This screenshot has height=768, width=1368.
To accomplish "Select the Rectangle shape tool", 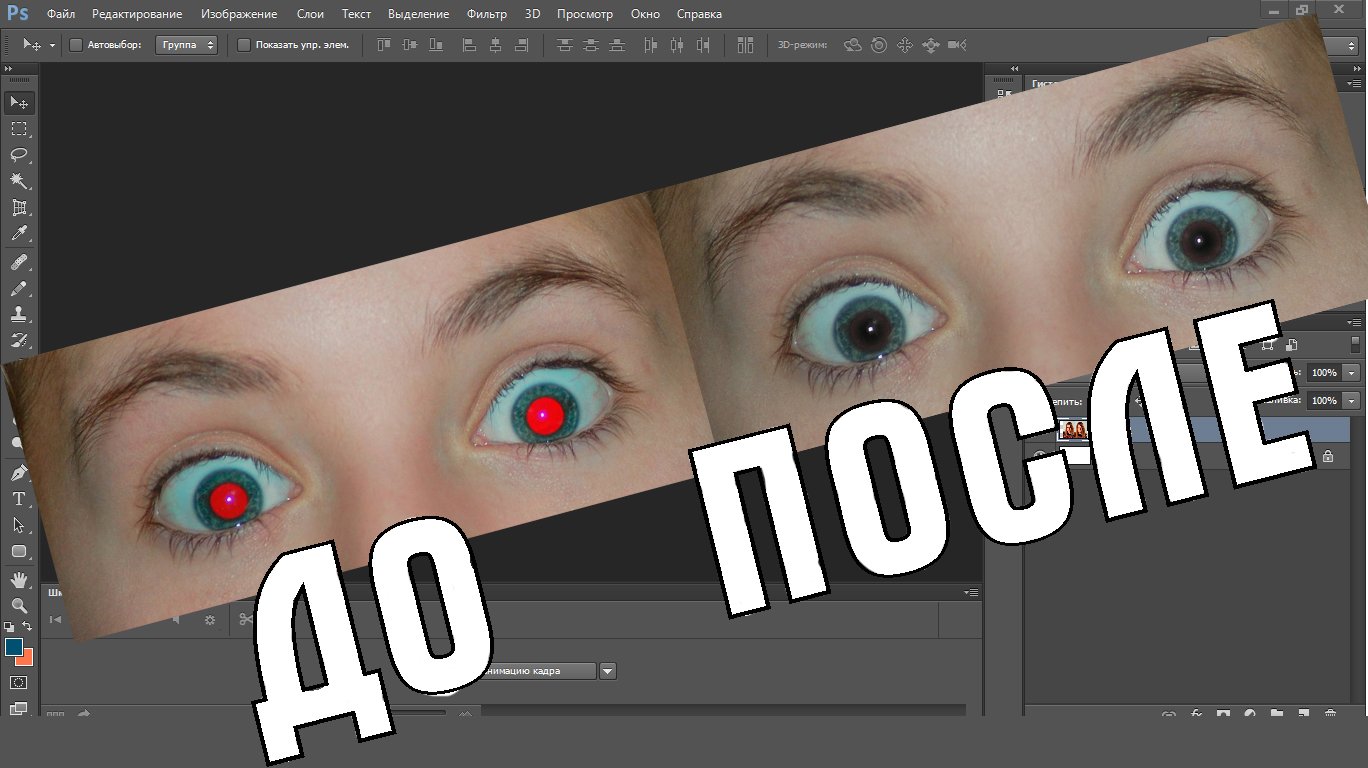I will click(x=19, y=551).
